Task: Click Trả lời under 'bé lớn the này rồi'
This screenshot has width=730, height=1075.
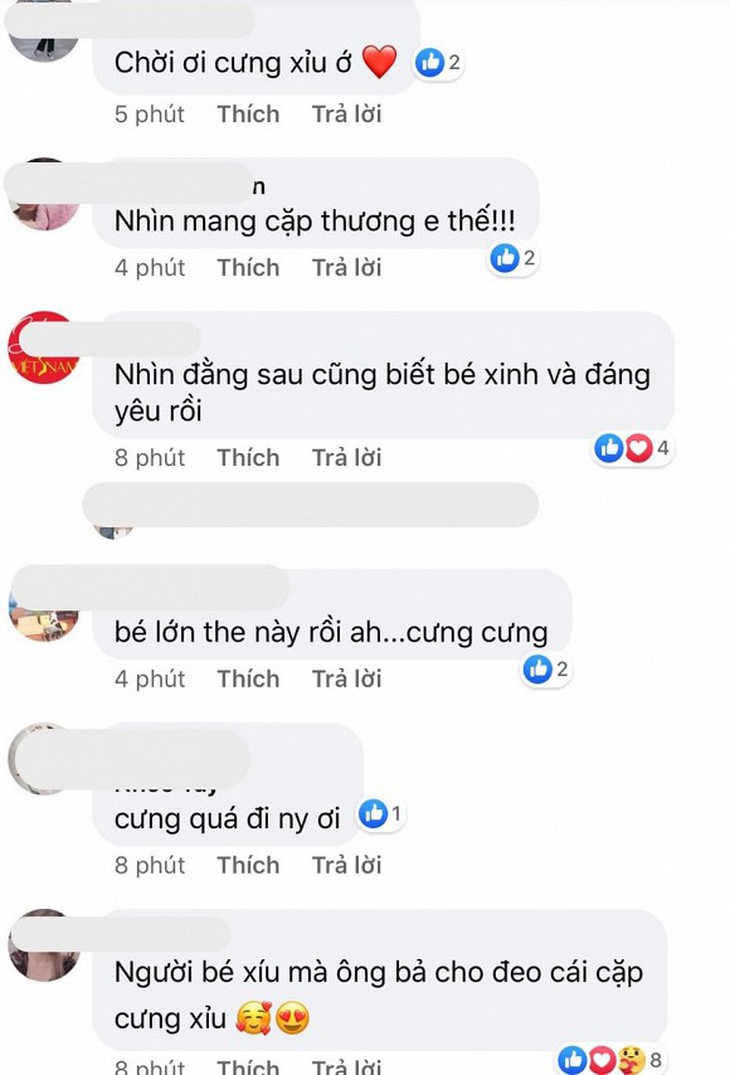Action: pyautogui.click(x=347, y=679)
